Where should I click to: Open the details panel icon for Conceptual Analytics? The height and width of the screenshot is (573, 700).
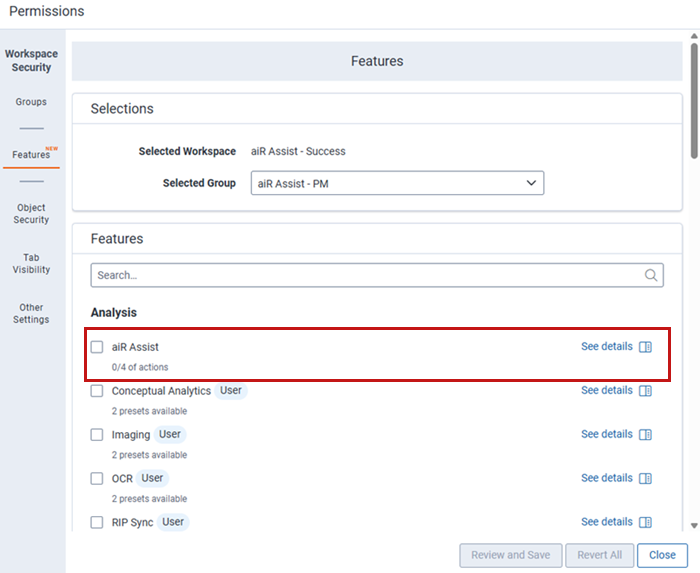coord(645,390)
